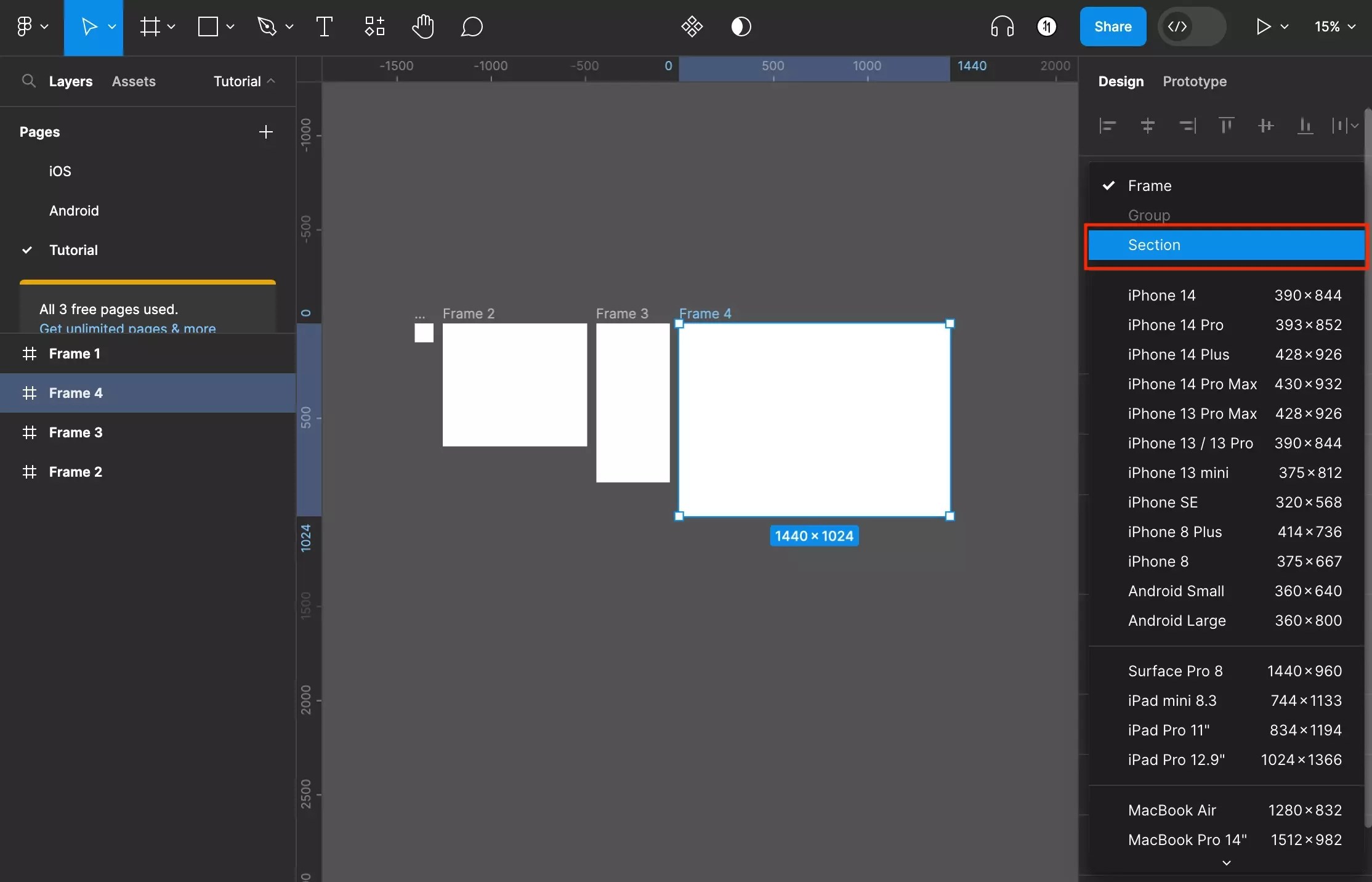Search layers with magnifier icon

(x=28, y=81)
